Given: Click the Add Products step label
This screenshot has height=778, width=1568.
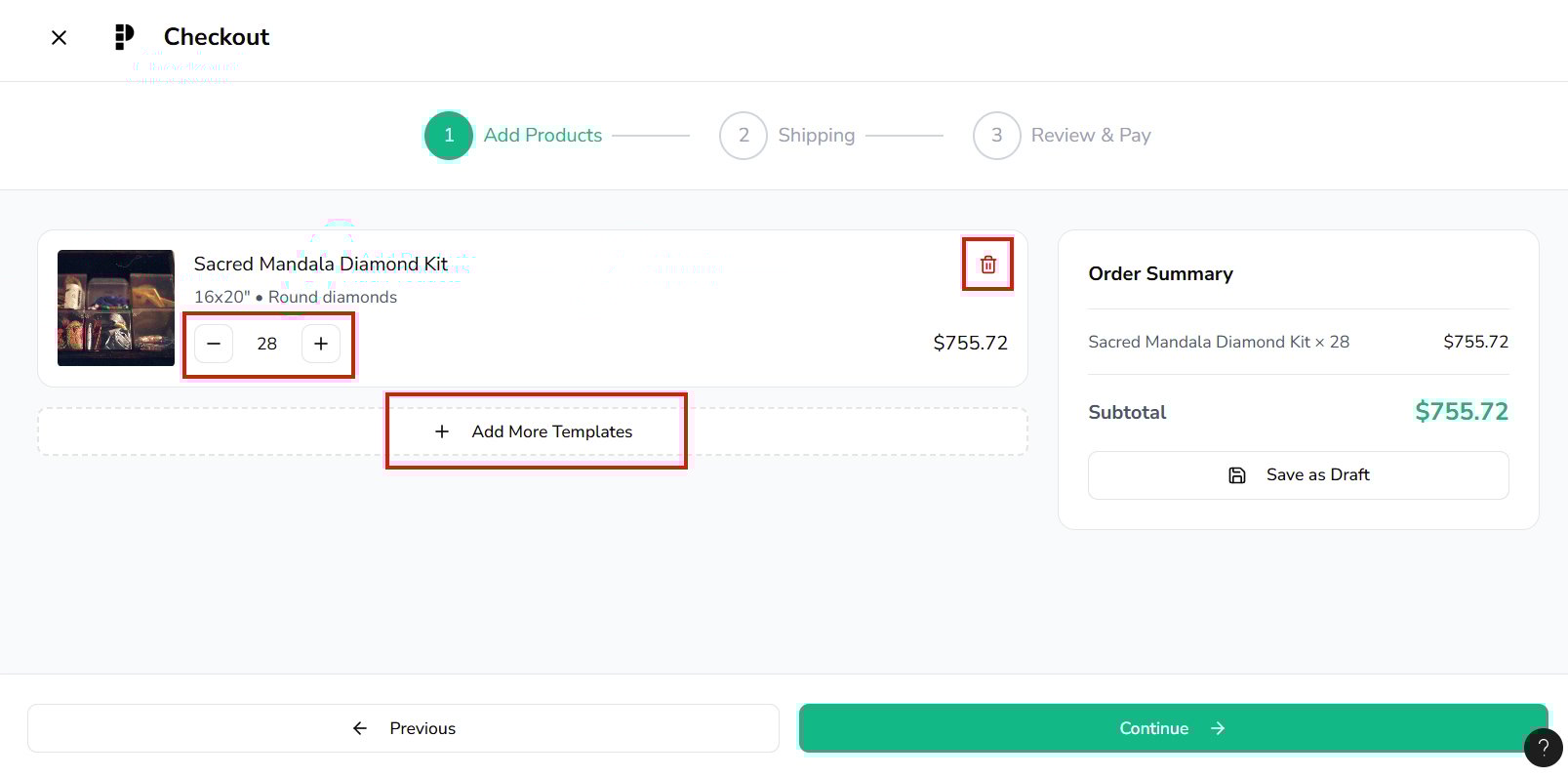Looking at the screenshot, I should 543,136.
